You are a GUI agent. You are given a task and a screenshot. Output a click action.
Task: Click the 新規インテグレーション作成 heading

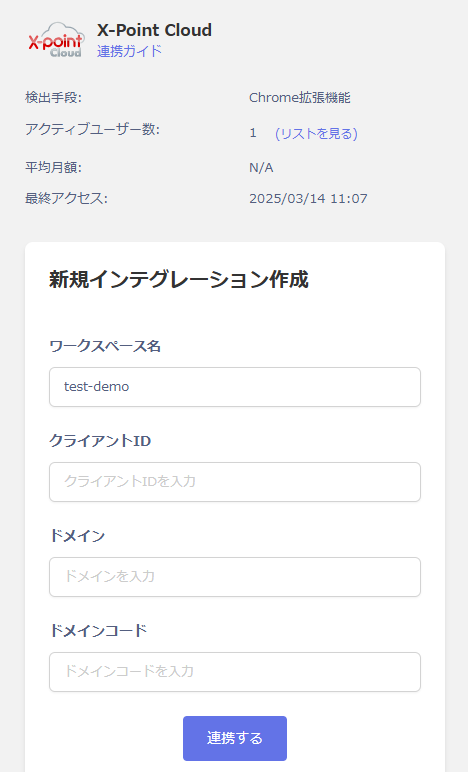tap(179, 280)
